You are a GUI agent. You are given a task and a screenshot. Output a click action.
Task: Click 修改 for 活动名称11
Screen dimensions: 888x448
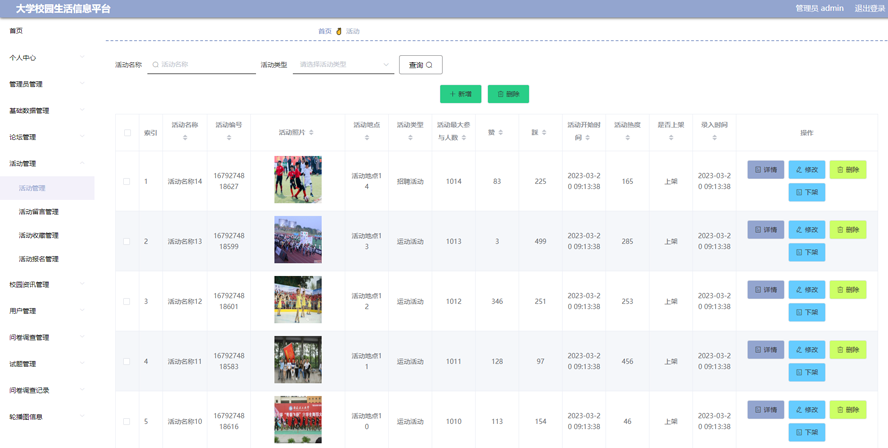tap(807, 349)
